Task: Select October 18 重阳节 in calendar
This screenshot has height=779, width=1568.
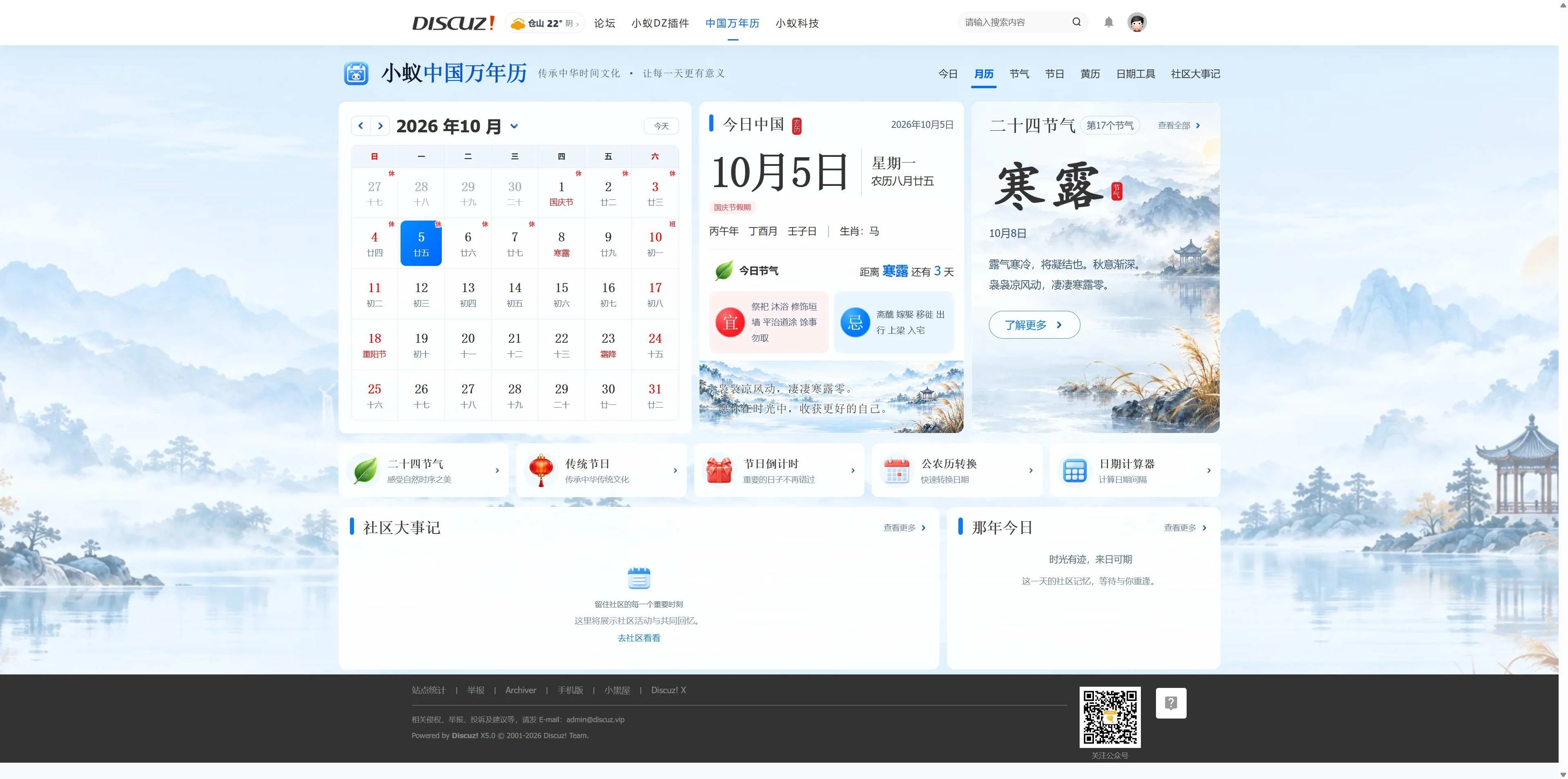Action: click(x=374, y=345)
